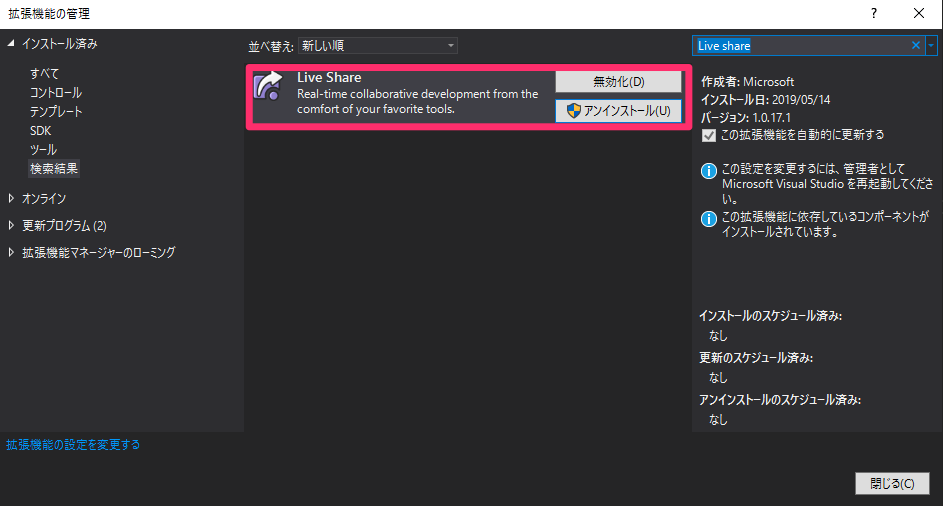The height and width of the screenshot is (506, 943).
Task: Open 拡張機能の設定を変更する link
Action: click(73, 445)
